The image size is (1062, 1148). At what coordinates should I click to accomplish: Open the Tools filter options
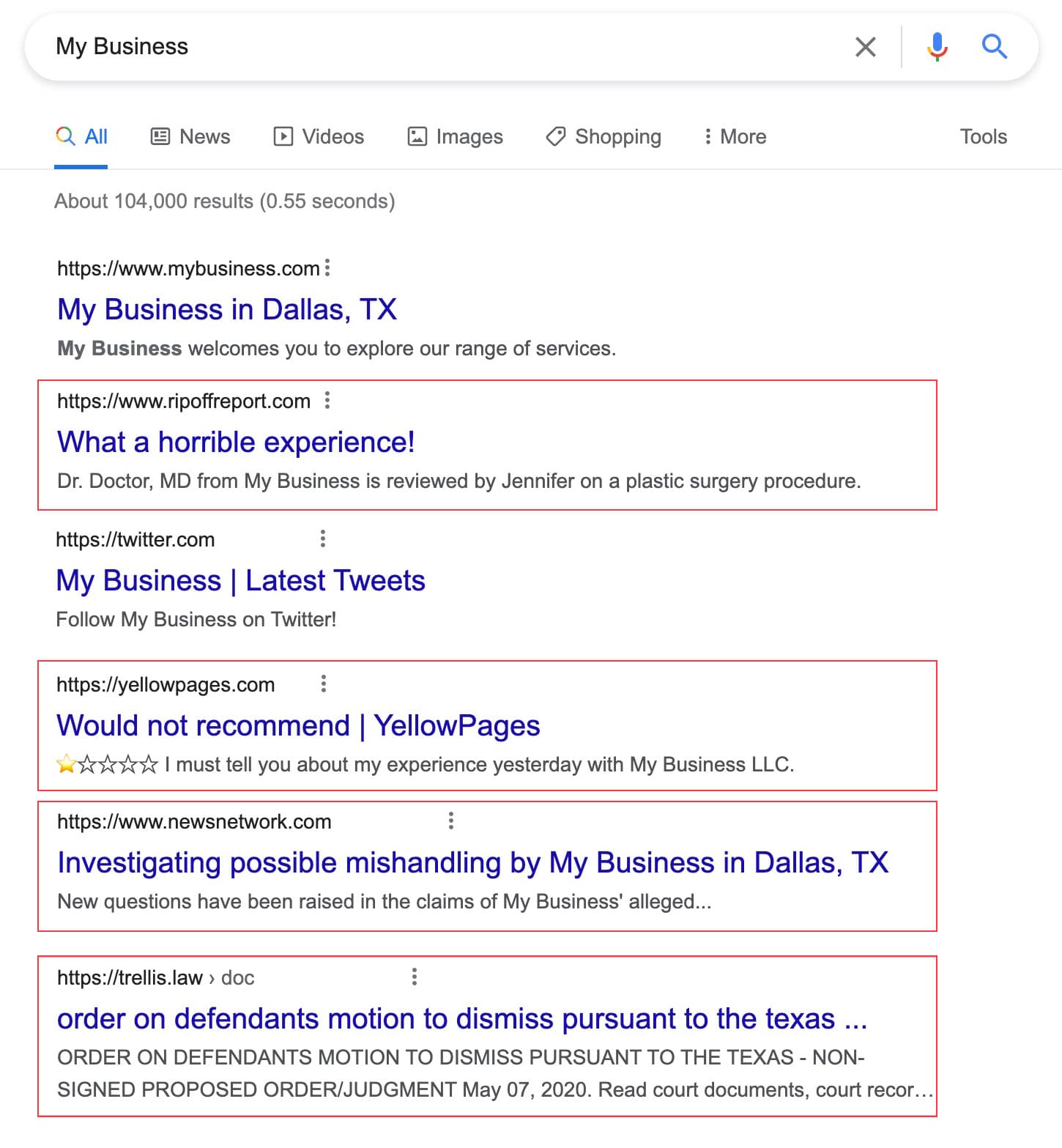(x=984, y=137)
